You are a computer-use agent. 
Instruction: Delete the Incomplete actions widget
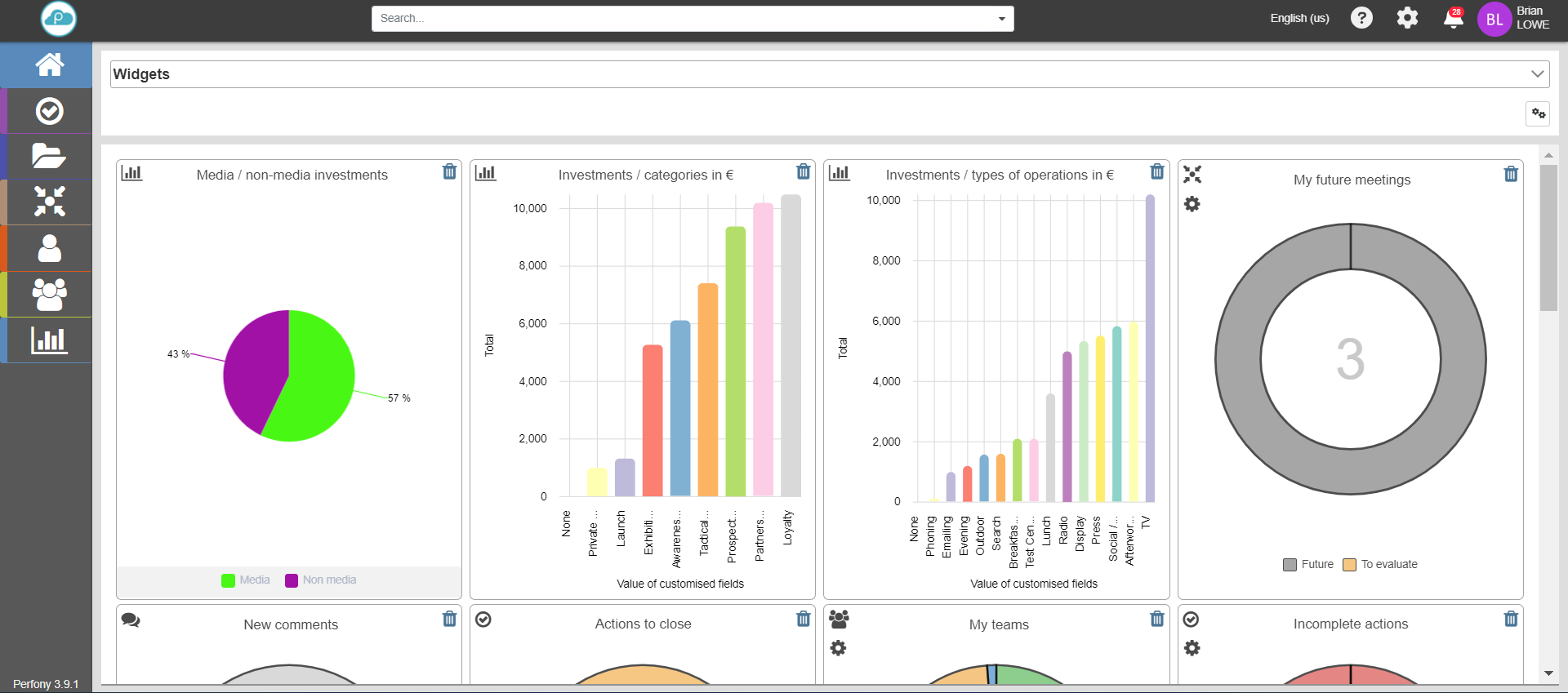pyautogui.click(x=1511, y=620)
